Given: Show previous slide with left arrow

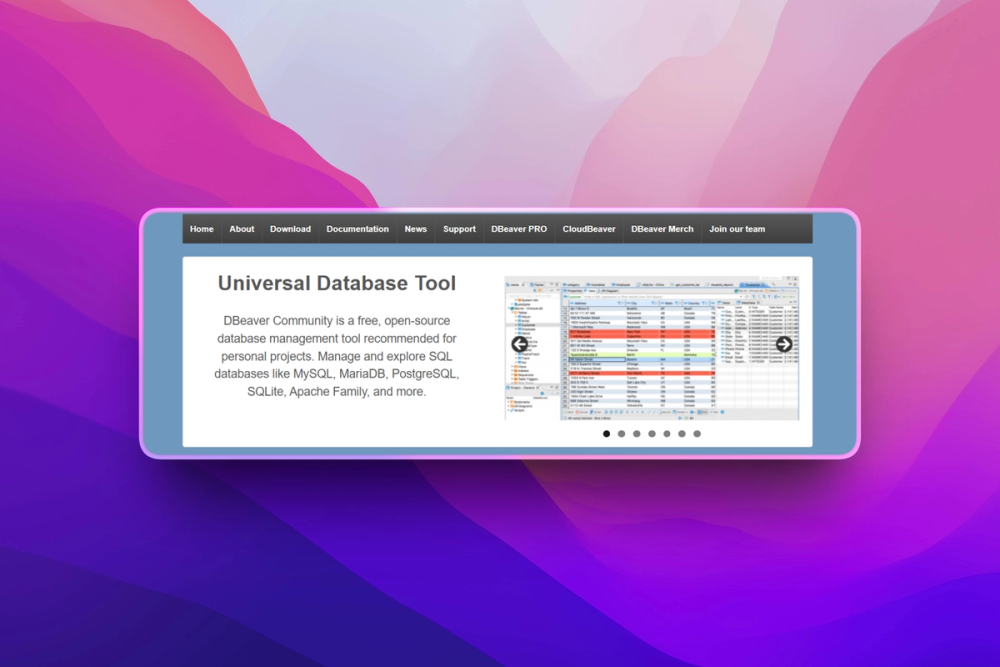Looking at the screenshot, I should click(x=520, y=344).
